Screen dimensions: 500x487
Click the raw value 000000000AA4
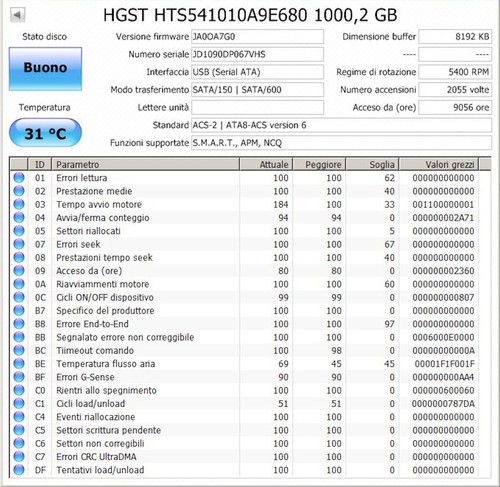click(443, 377)
